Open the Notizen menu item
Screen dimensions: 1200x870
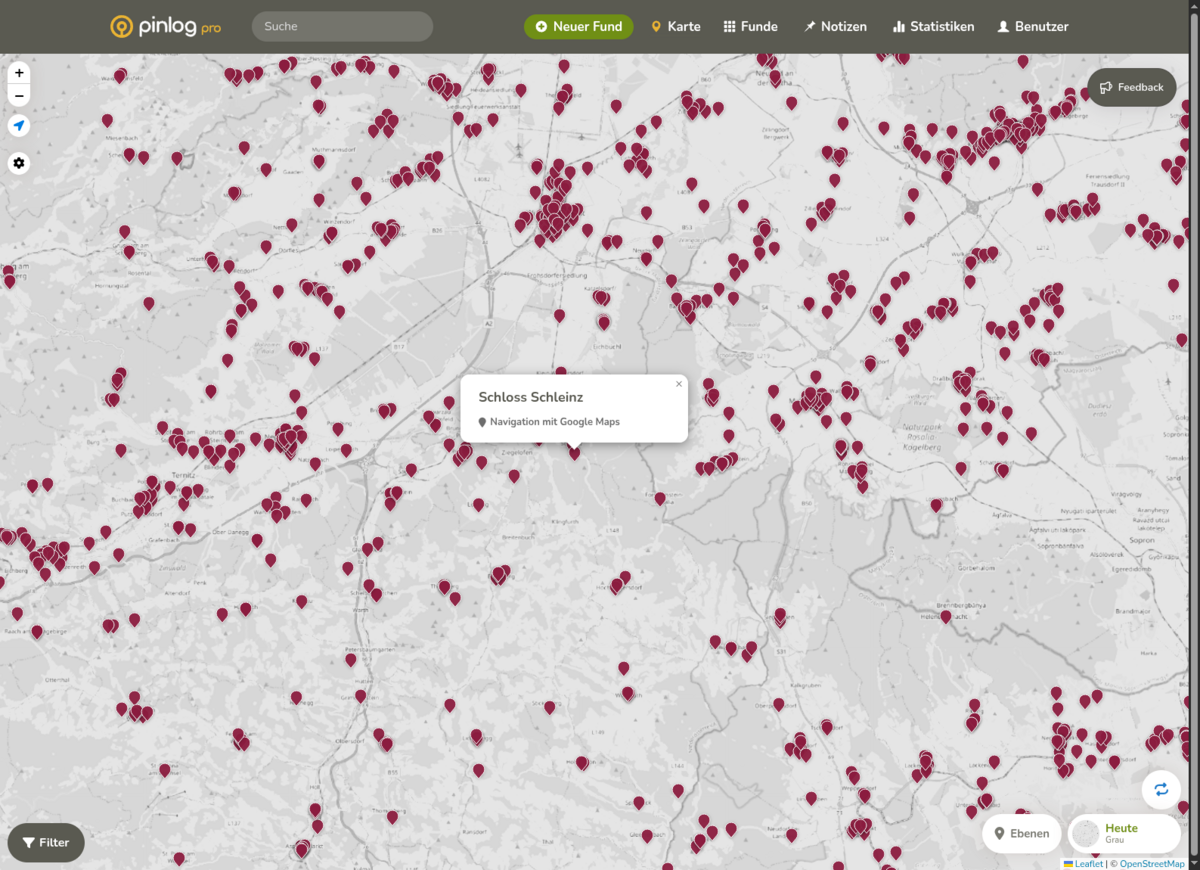pyautogui.click(x=836, y=27)
